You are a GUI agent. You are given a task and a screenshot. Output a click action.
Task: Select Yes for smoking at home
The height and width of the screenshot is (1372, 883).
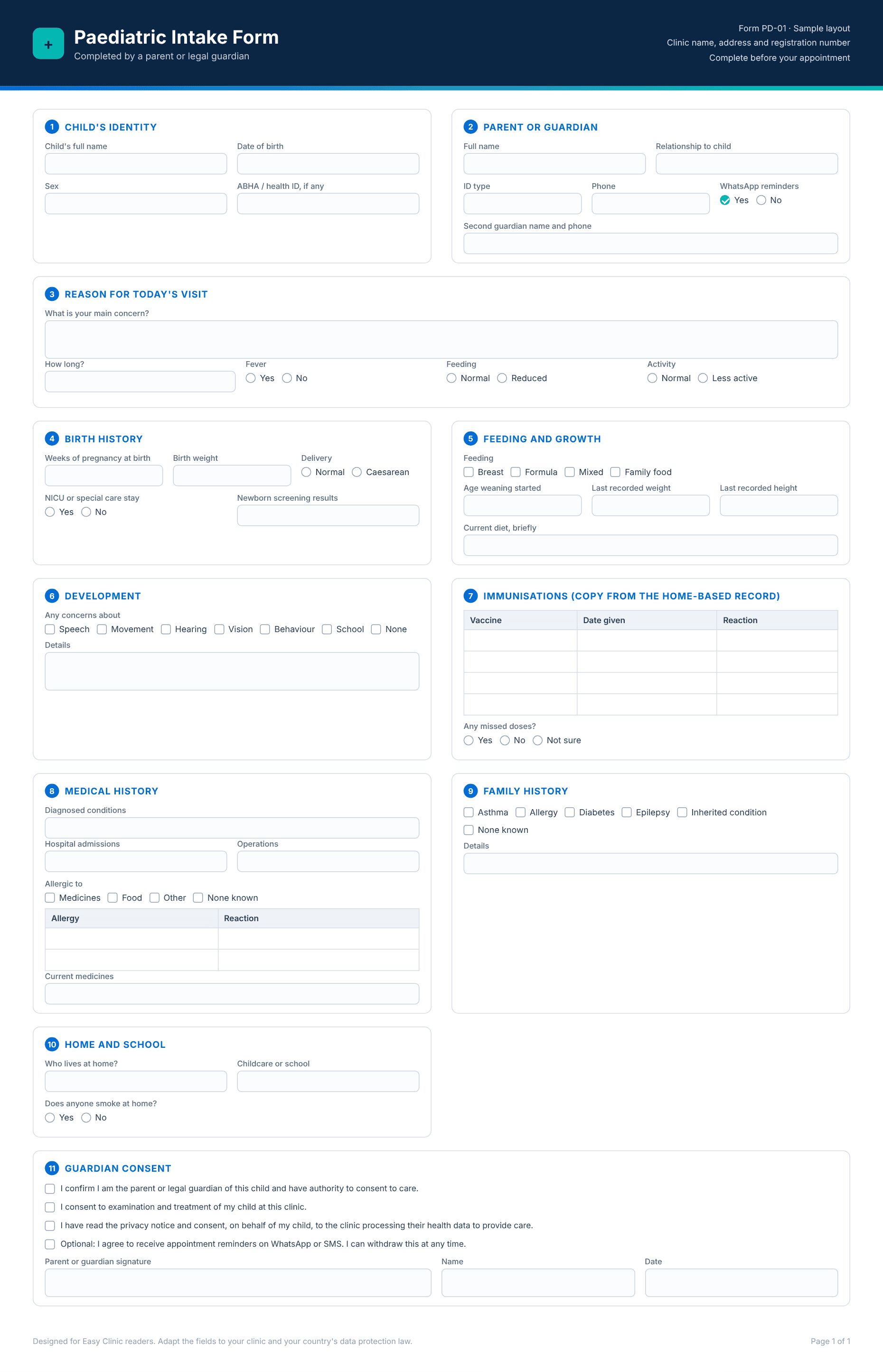tap(50, 1118)
